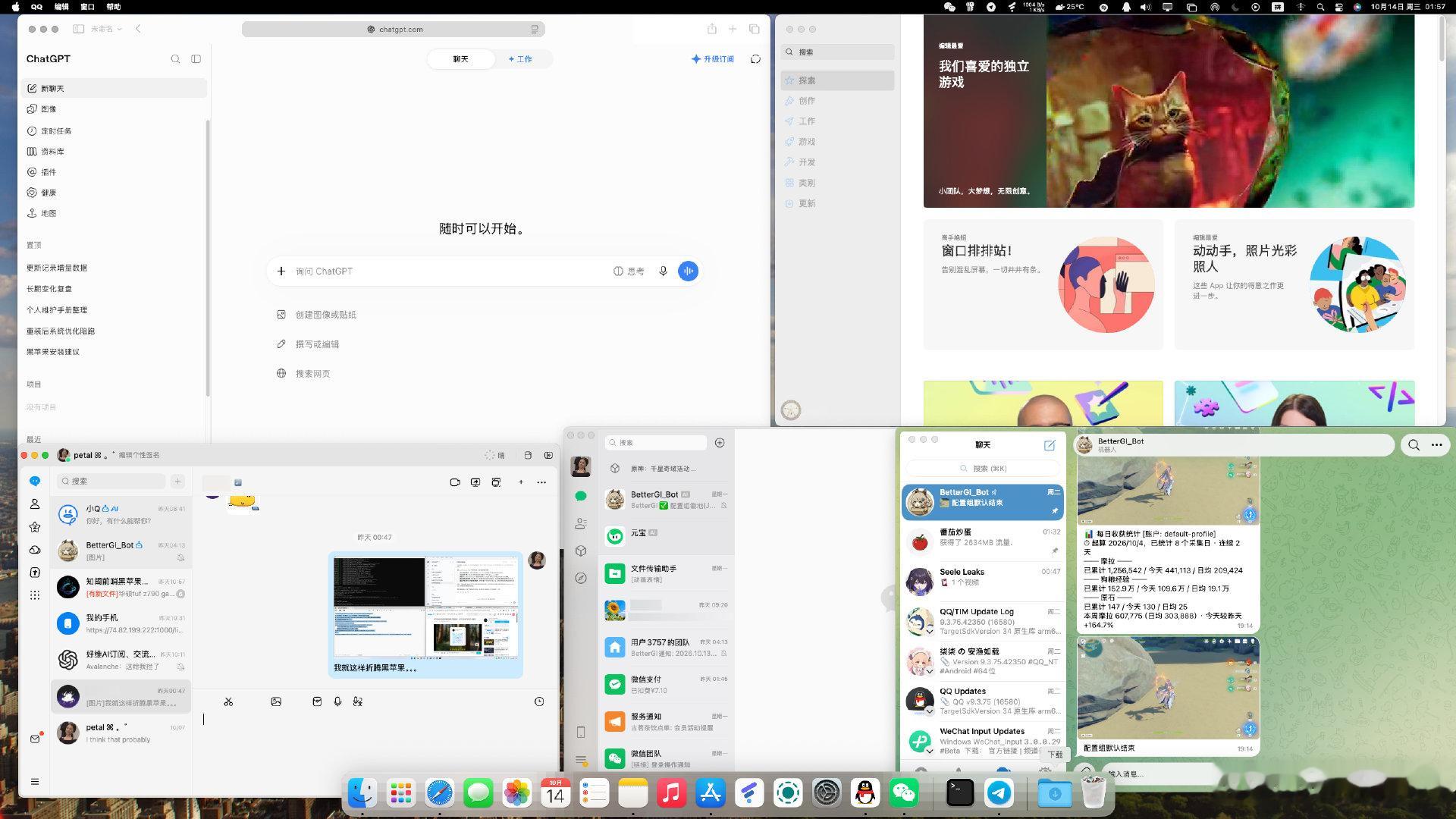Open 黑苹果安装建议 chat in ChatGPT sidebar

click(x=53, y=352)
